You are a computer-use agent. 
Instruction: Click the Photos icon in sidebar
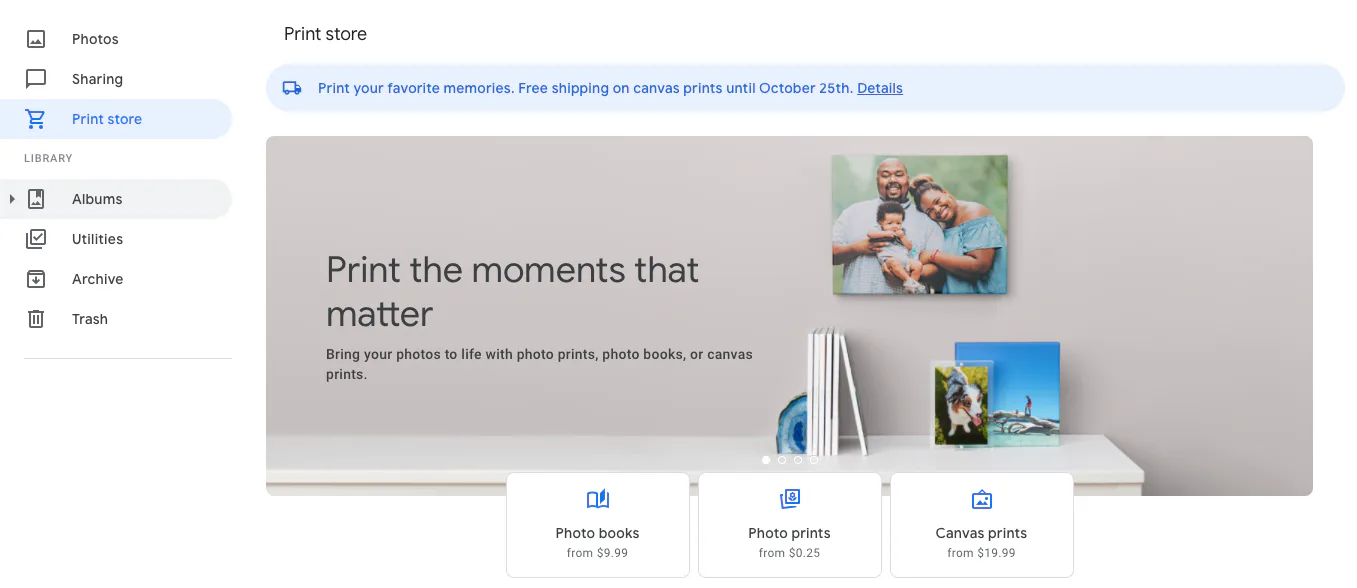click(36, 39)
